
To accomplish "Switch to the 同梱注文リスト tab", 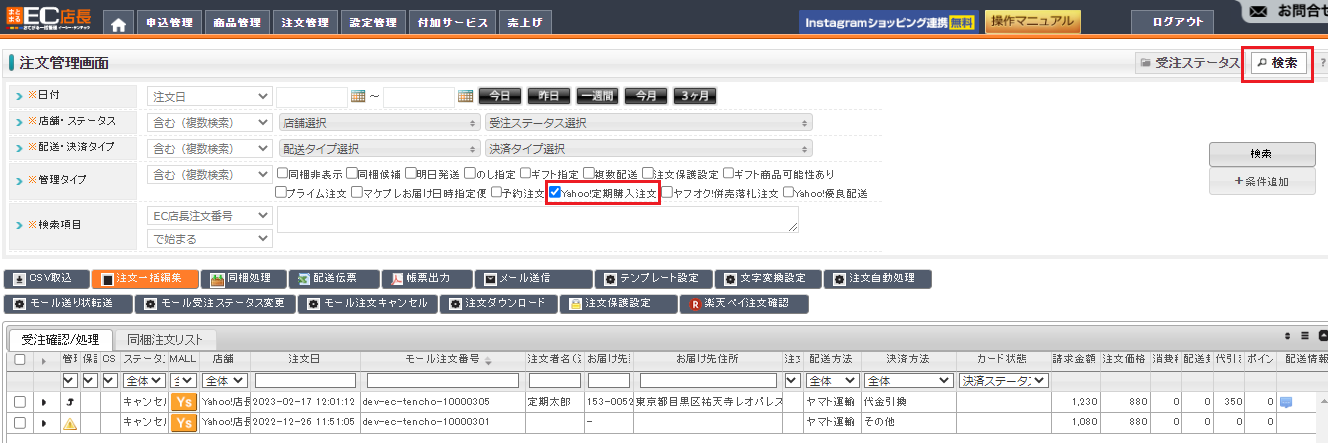I will [x=165, y=339].
